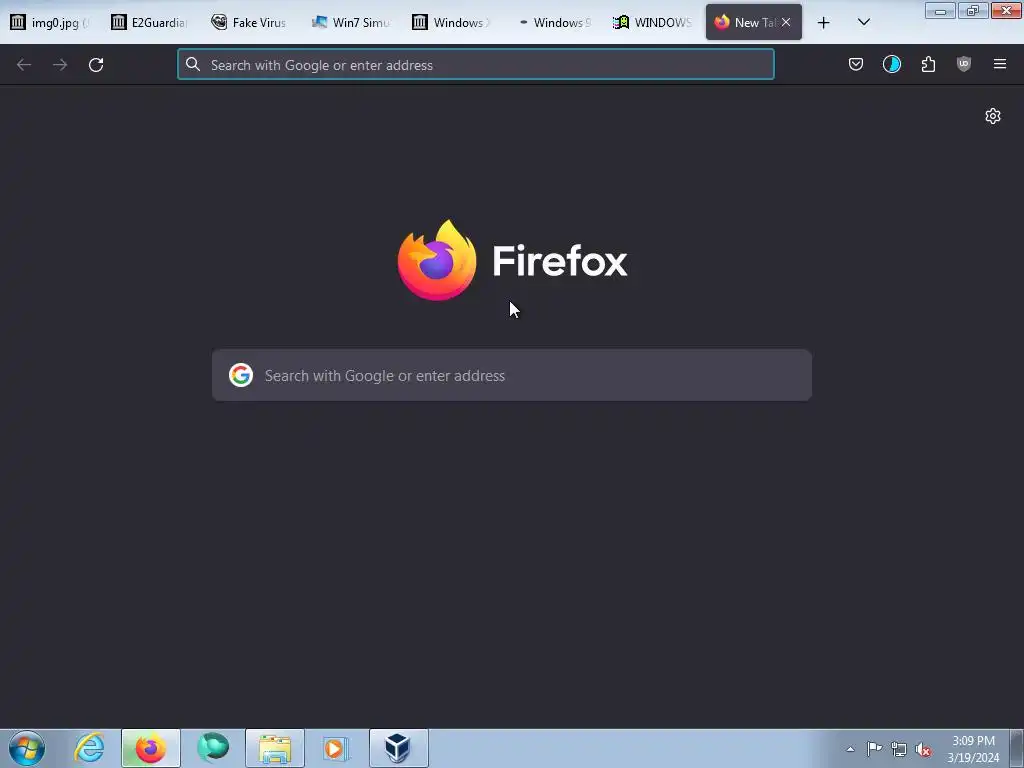The image size is (1024, 768).
Task: Go forward one page
Action: pos(60,65)
